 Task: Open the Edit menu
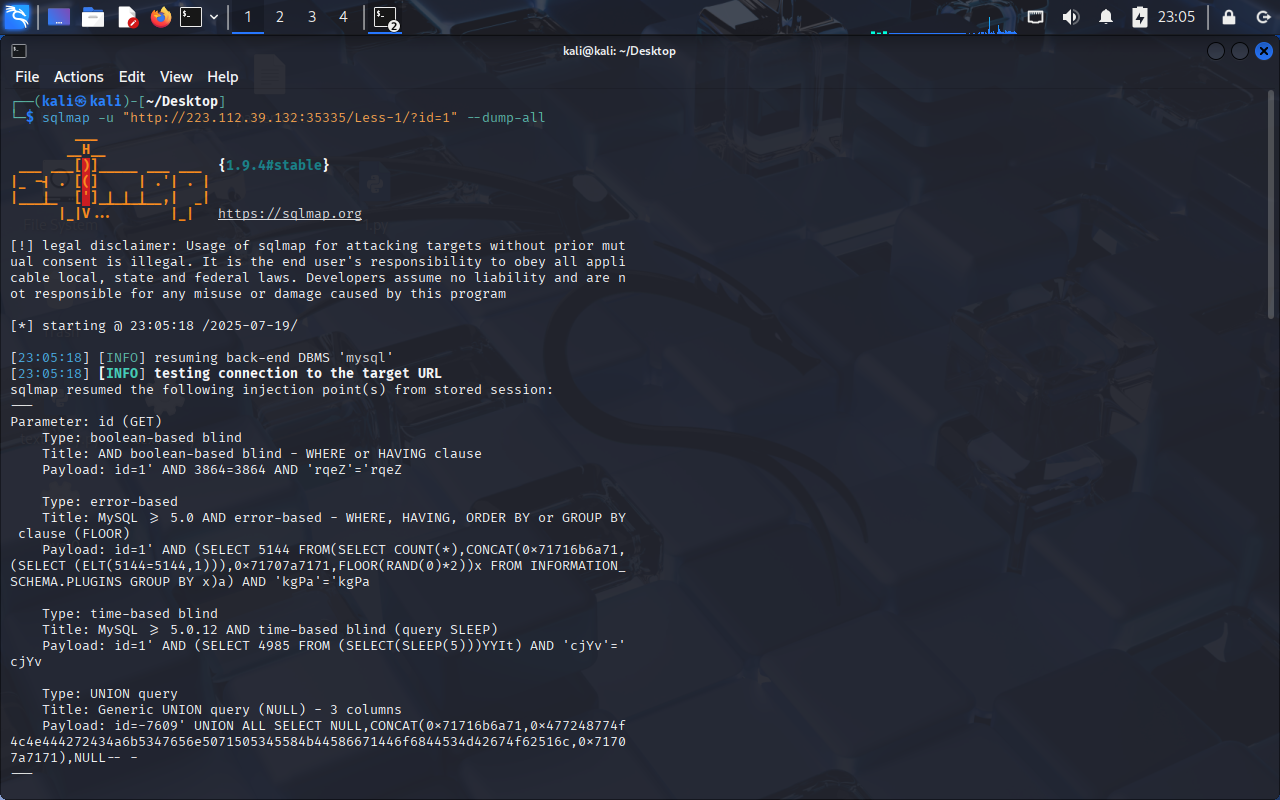pyautogui.click(x=132, y=77)
